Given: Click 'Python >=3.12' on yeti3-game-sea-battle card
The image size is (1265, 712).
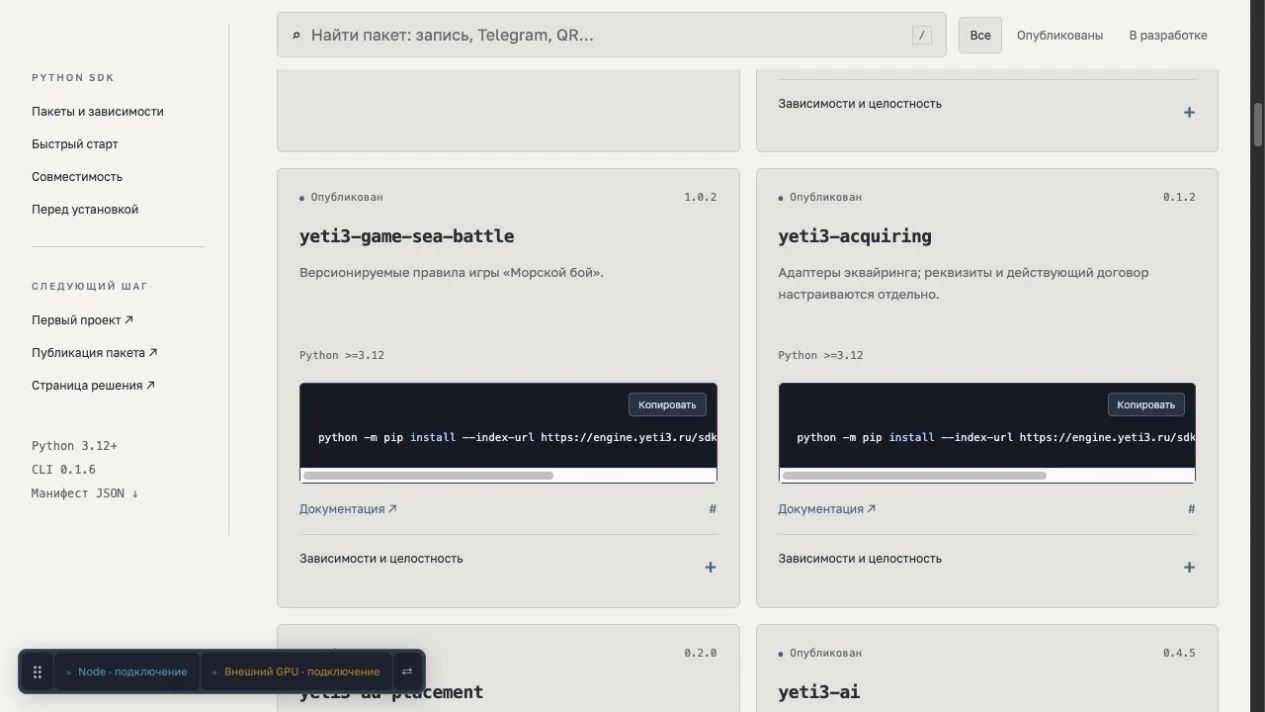Looking at the screenshot, I should coord(342,355).
